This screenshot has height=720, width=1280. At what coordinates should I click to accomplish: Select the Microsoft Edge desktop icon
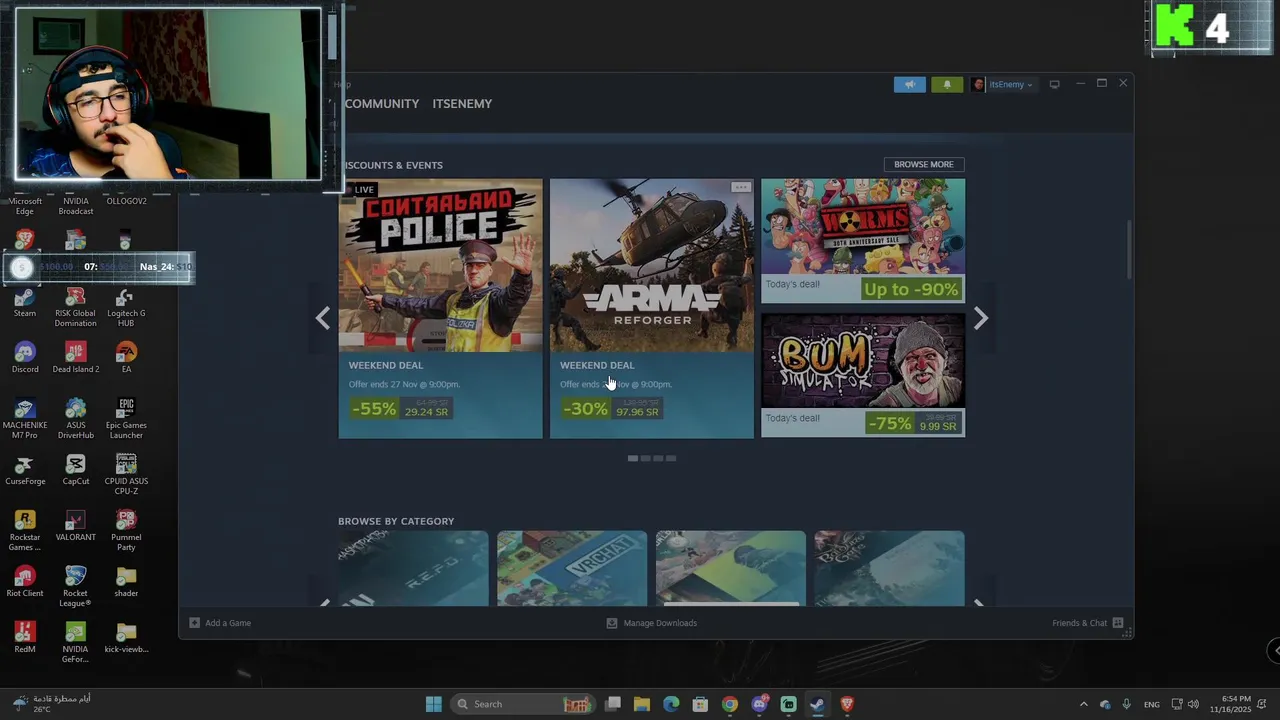pyautogui.click(x=25, y=205)
